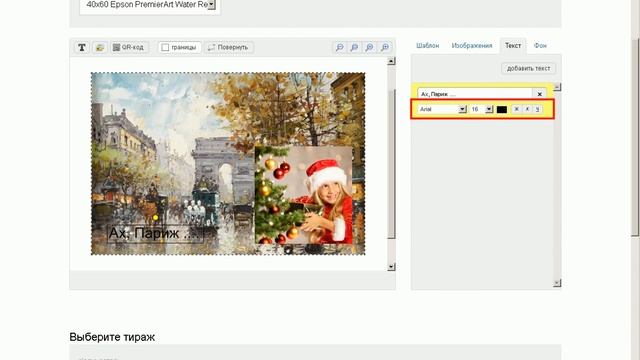Toggle bold Ж formatting

pos(516,109)
